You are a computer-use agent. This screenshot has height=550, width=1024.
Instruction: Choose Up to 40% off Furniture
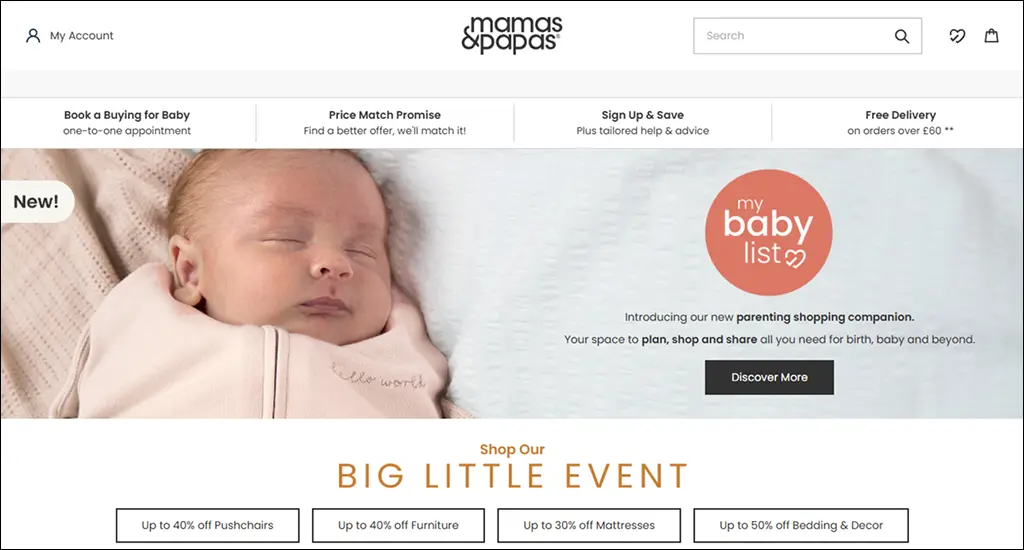[398, 525]
